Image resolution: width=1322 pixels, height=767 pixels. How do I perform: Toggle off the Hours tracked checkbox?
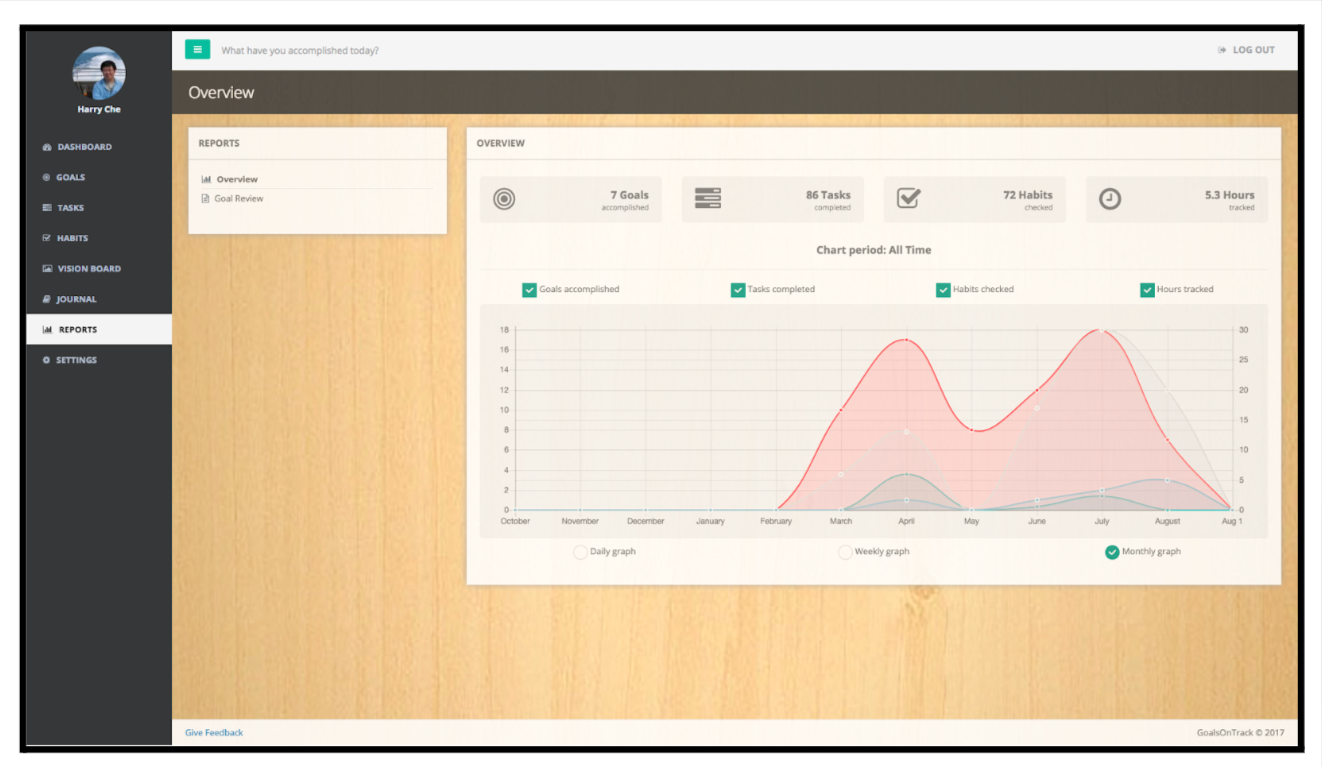click(1147, 289)
